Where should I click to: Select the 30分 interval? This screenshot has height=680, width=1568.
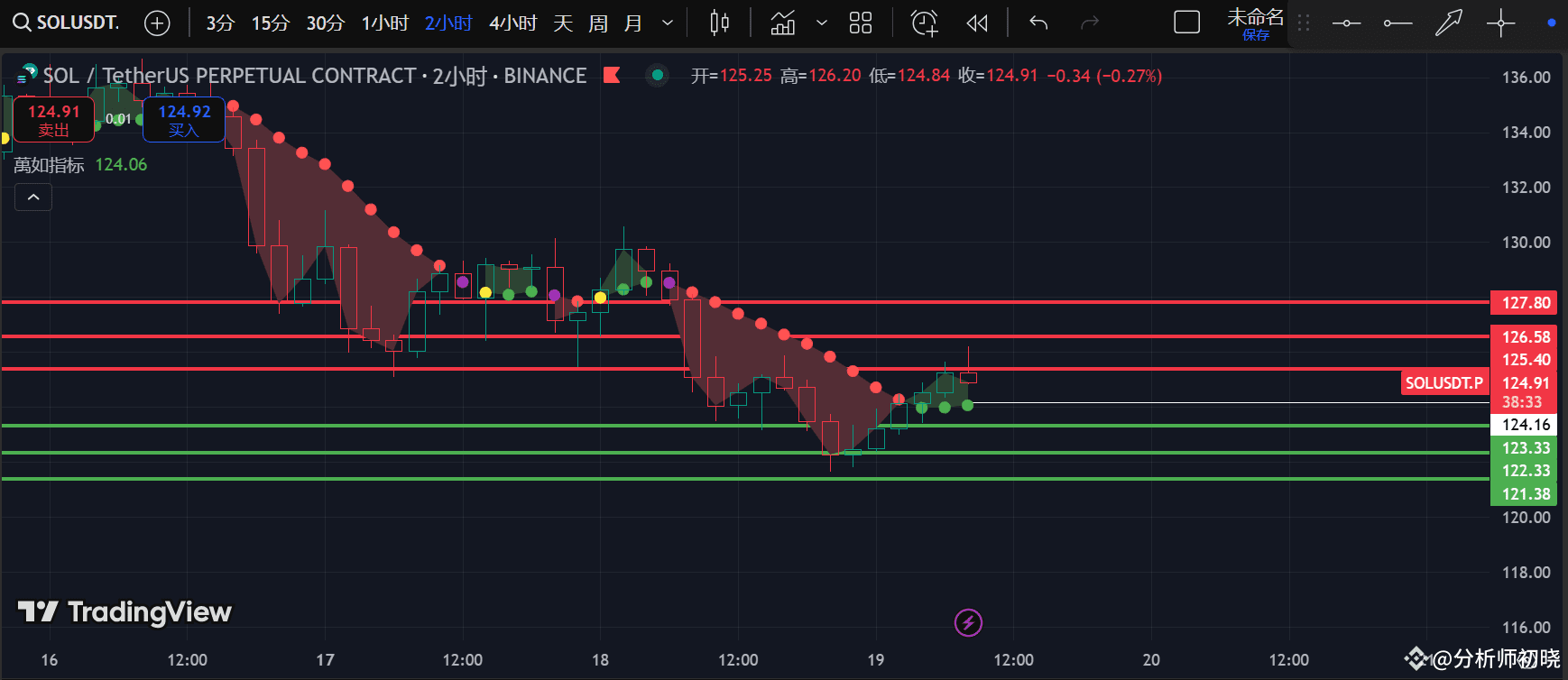tap(326, 23)
